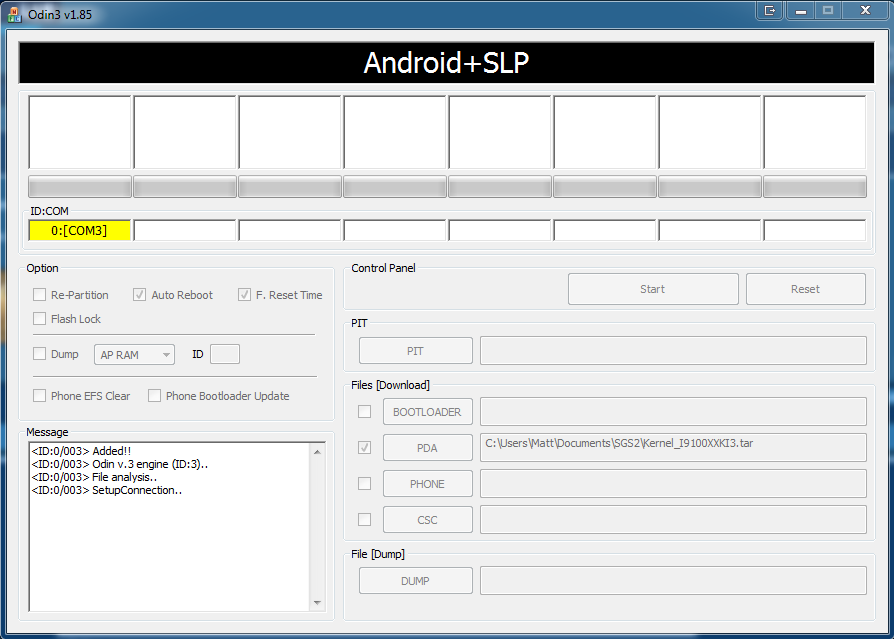Click the BOOTLOADER file path field
The image size is (894, 639).
(673, 412)
